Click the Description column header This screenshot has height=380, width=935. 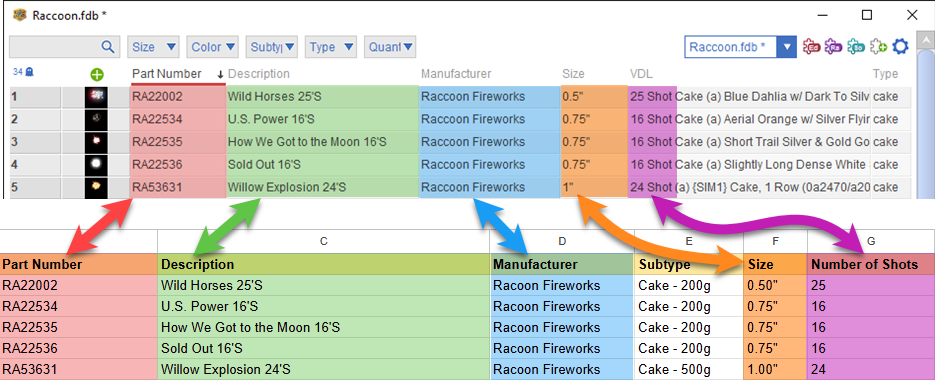click(259, 74)
